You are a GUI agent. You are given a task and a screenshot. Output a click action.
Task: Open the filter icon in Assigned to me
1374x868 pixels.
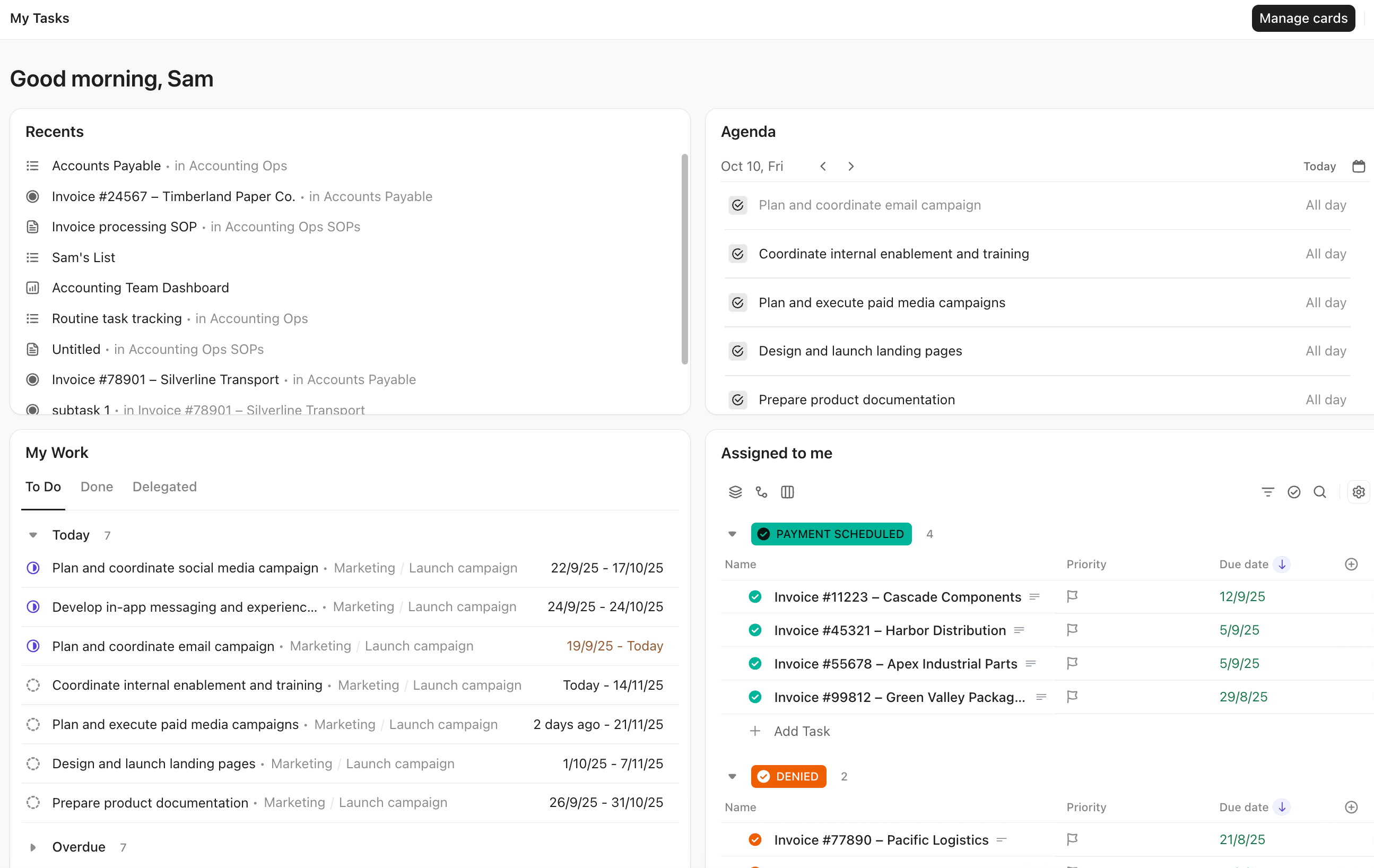tap(1267, 491)
